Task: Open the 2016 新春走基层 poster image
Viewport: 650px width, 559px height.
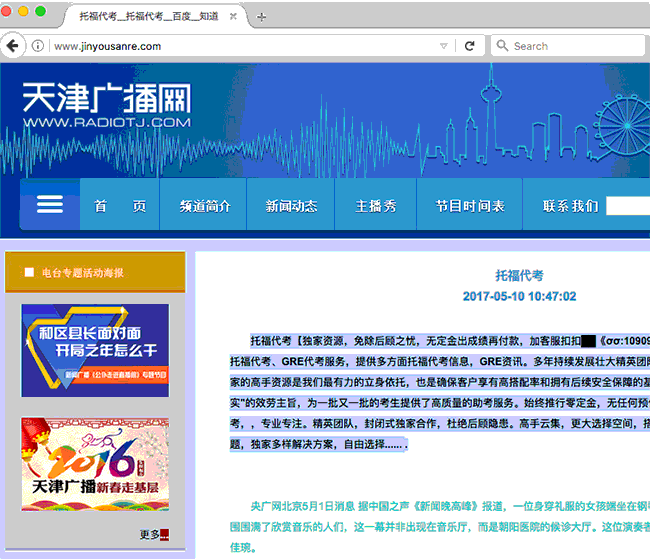Action: 95,463
